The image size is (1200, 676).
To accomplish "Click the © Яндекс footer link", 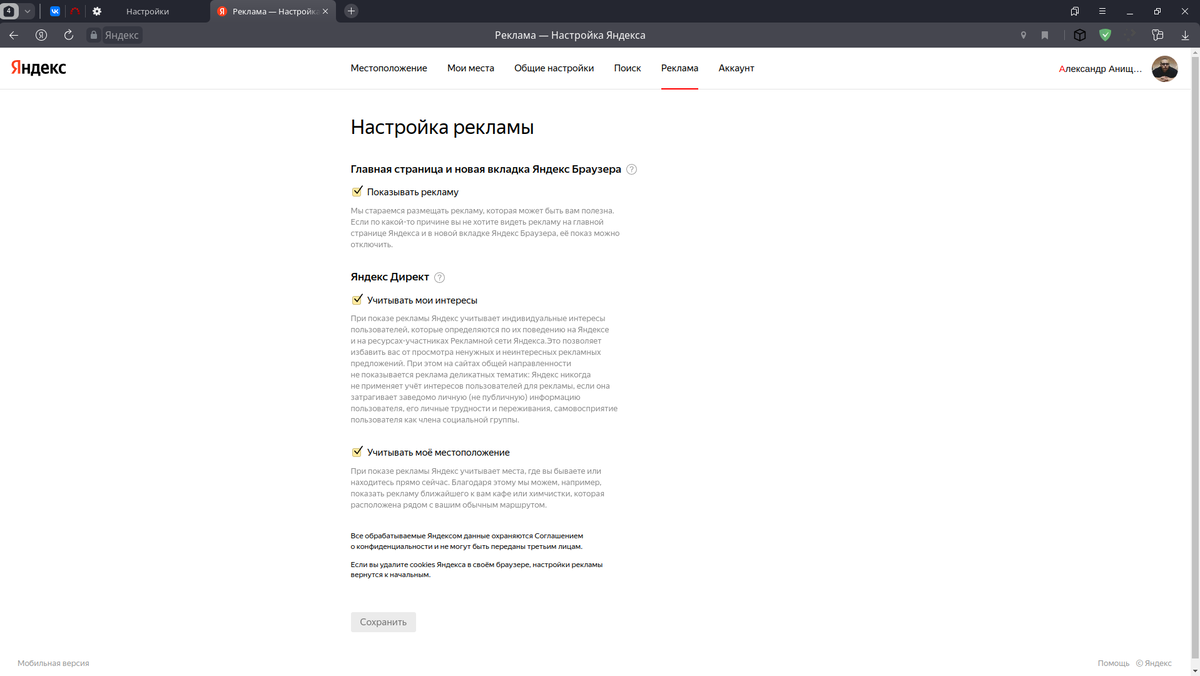I will coord(1153,663).
